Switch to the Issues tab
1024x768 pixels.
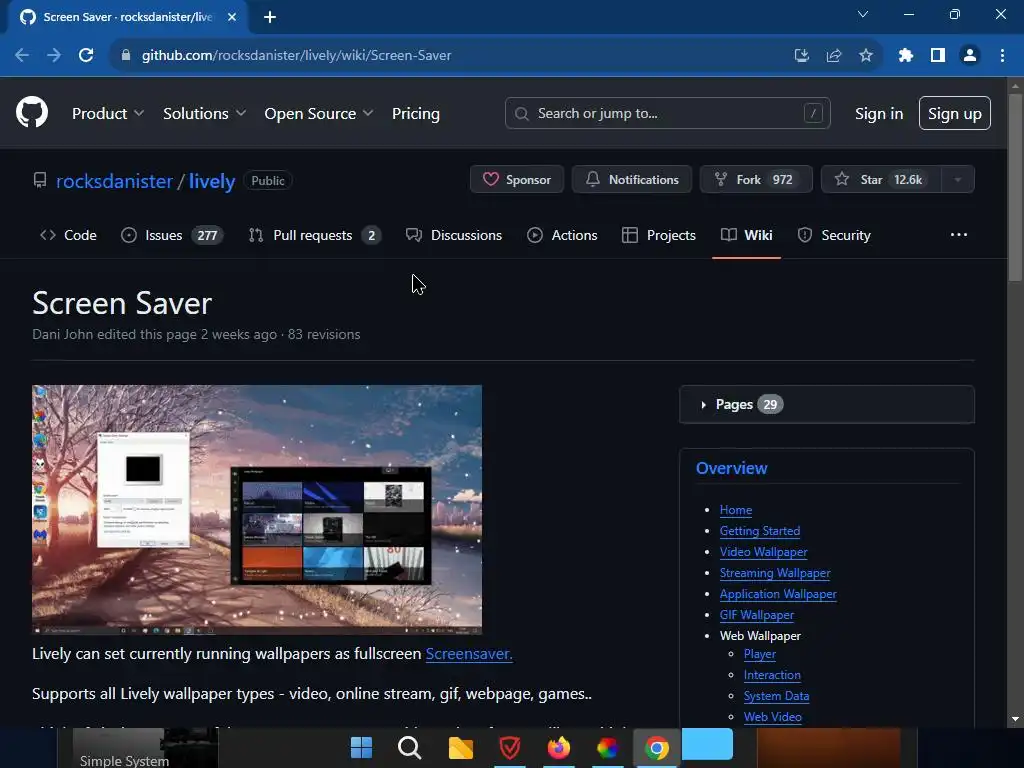[x=172, y=235]
